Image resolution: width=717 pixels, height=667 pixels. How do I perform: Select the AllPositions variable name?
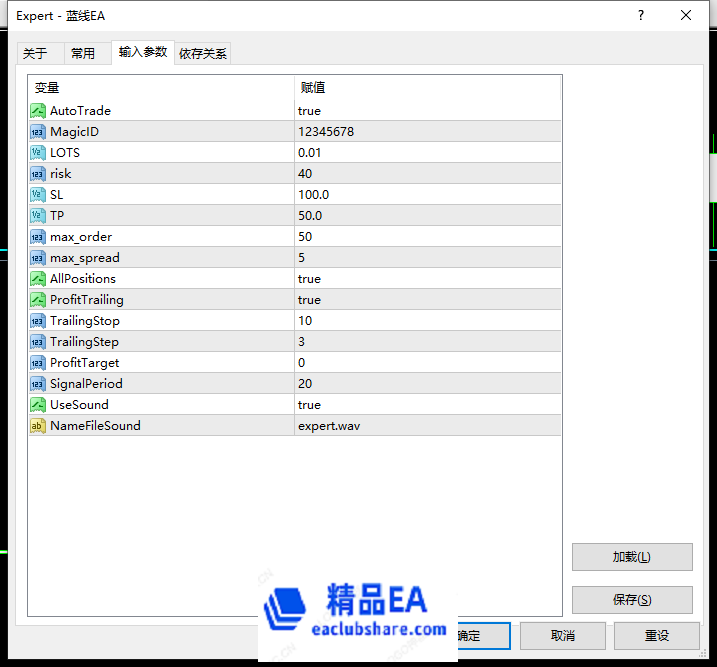[x=83, y=279]
